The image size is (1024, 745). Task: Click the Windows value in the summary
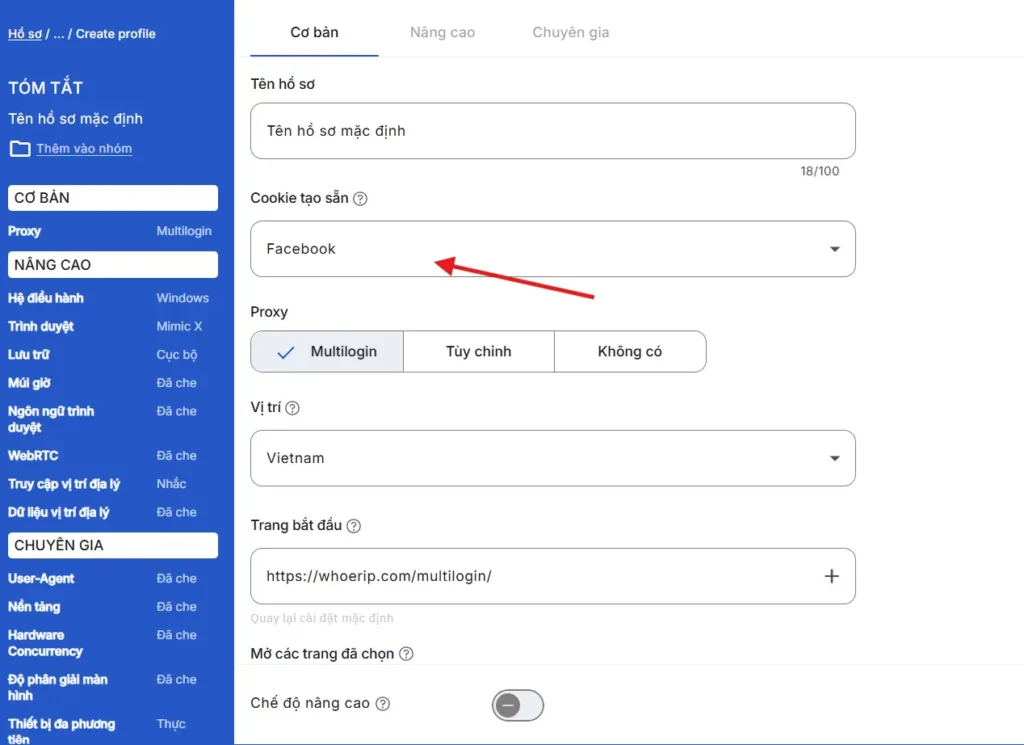182,298
